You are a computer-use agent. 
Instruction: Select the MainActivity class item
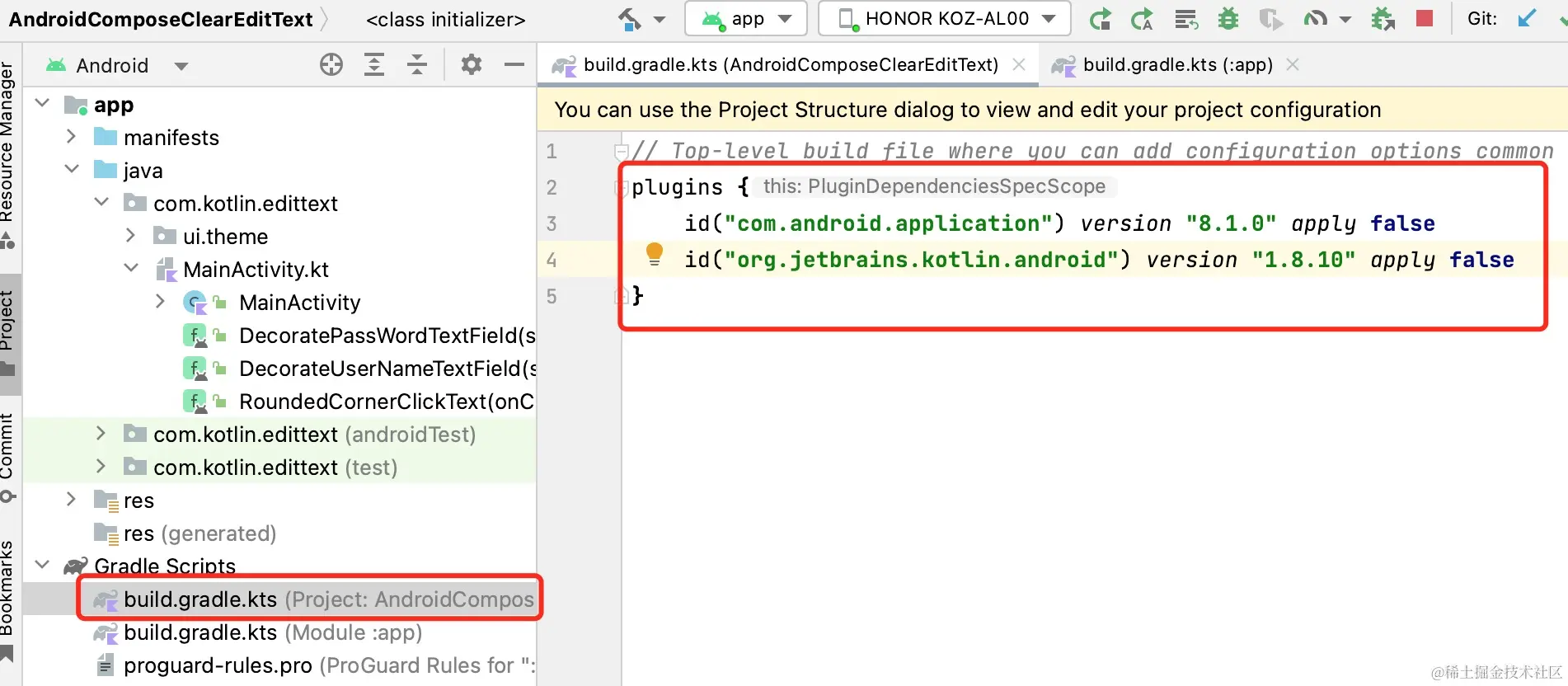click(x=300, y=303)
